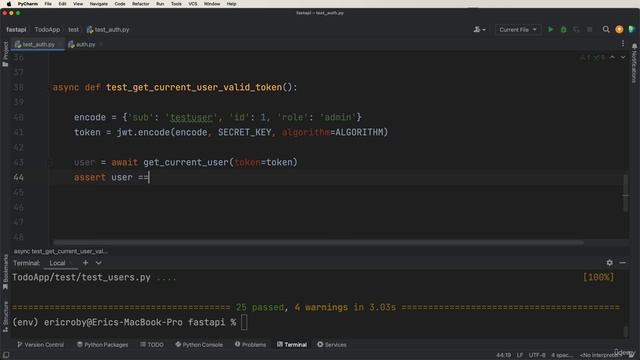Click the test_get_current_user_valid_token function name
Image resolution: width=640 pixels, height=360 pixels.
coord(194,87)
